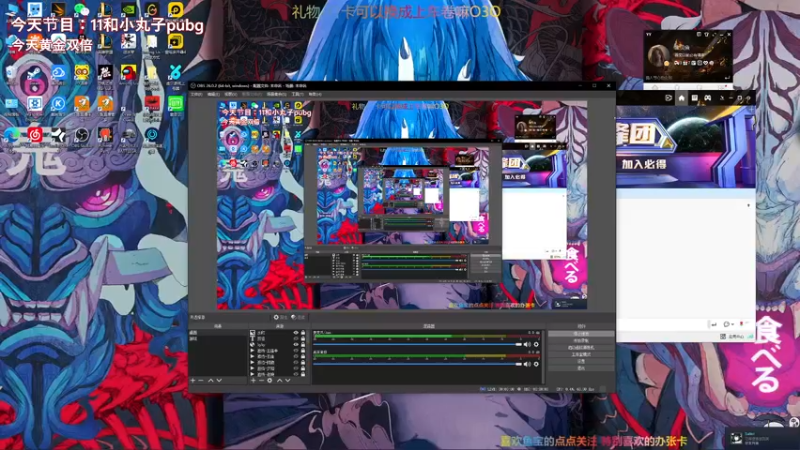Image resolution: width=800 pixels, height=450 pixels.
Task: Toggle visibility of the browser source row
Action: point(296,345)
